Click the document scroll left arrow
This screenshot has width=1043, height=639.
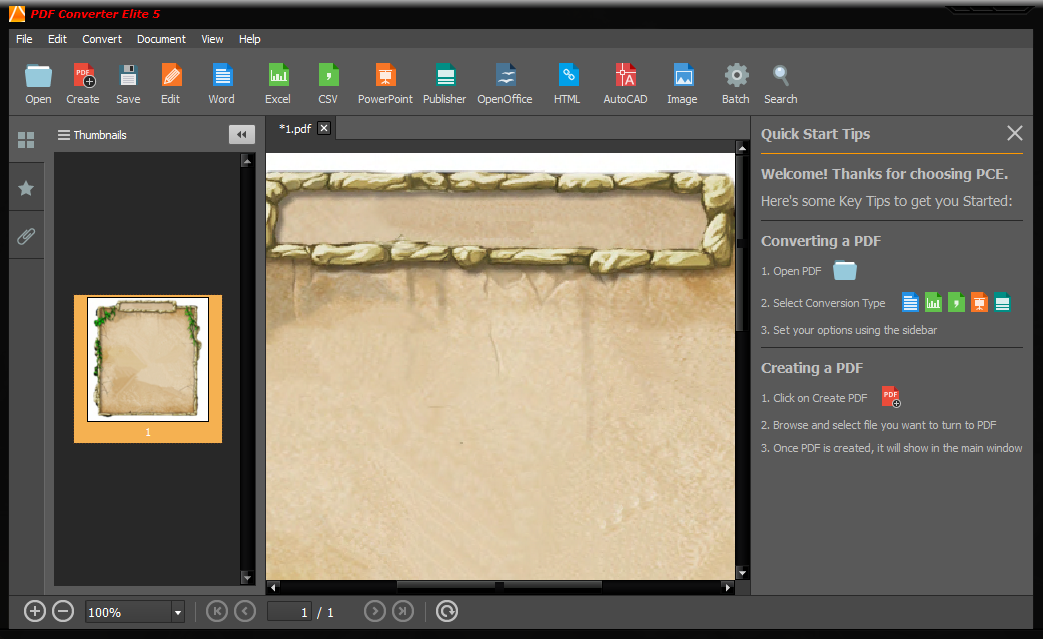pos(273,587)
